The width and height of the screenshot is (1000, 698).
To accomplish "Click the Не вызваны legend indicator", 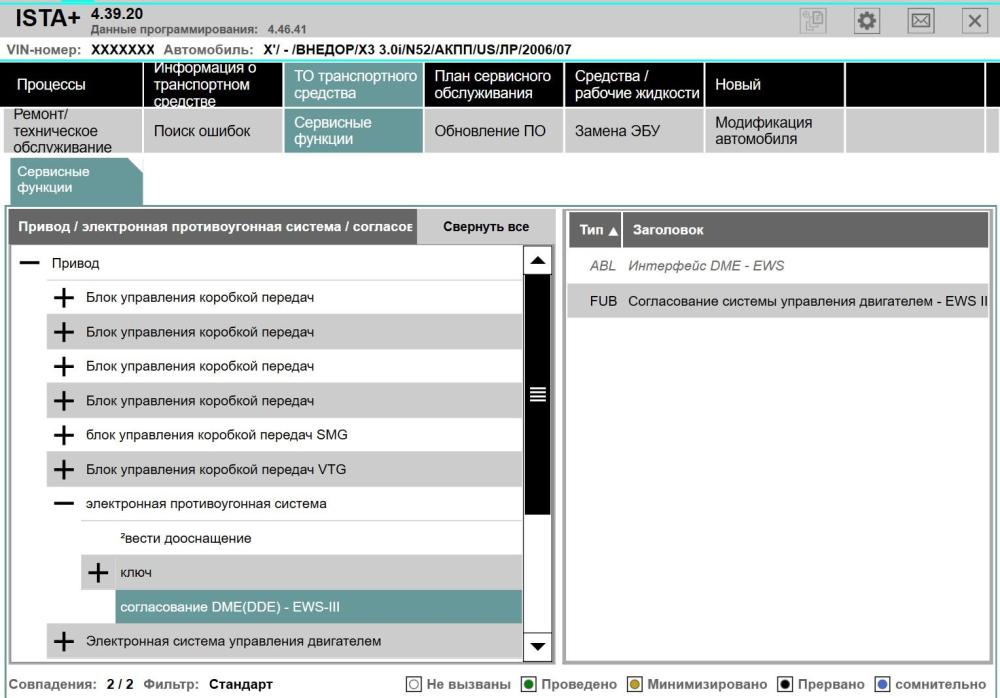I will pos(414,684).
